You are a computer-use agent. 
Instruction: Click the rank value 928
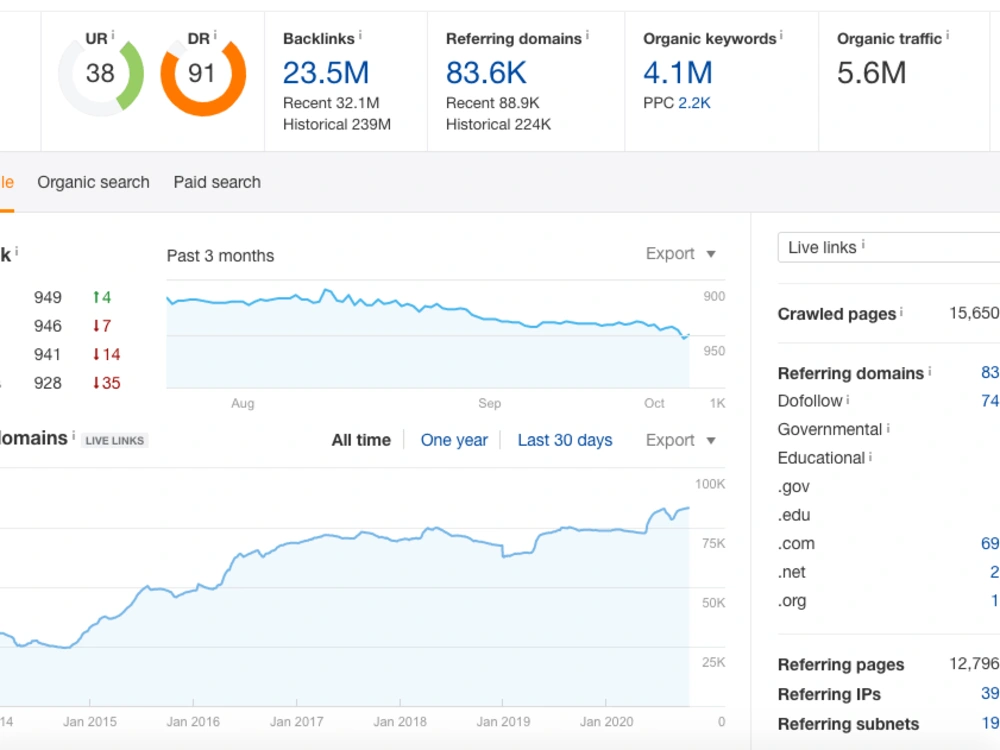pos(48,383)
